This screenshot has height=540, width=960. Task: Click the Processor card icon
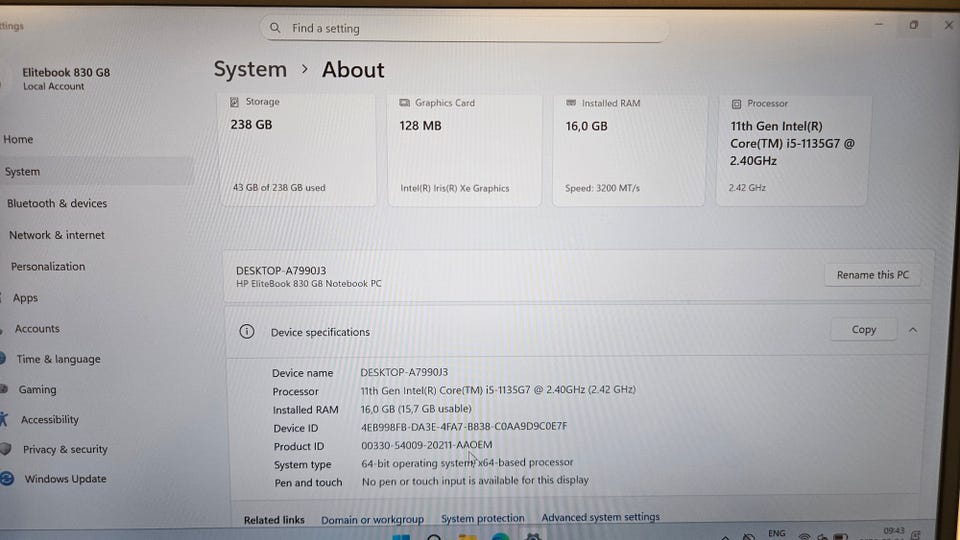(x=737, y=104)
